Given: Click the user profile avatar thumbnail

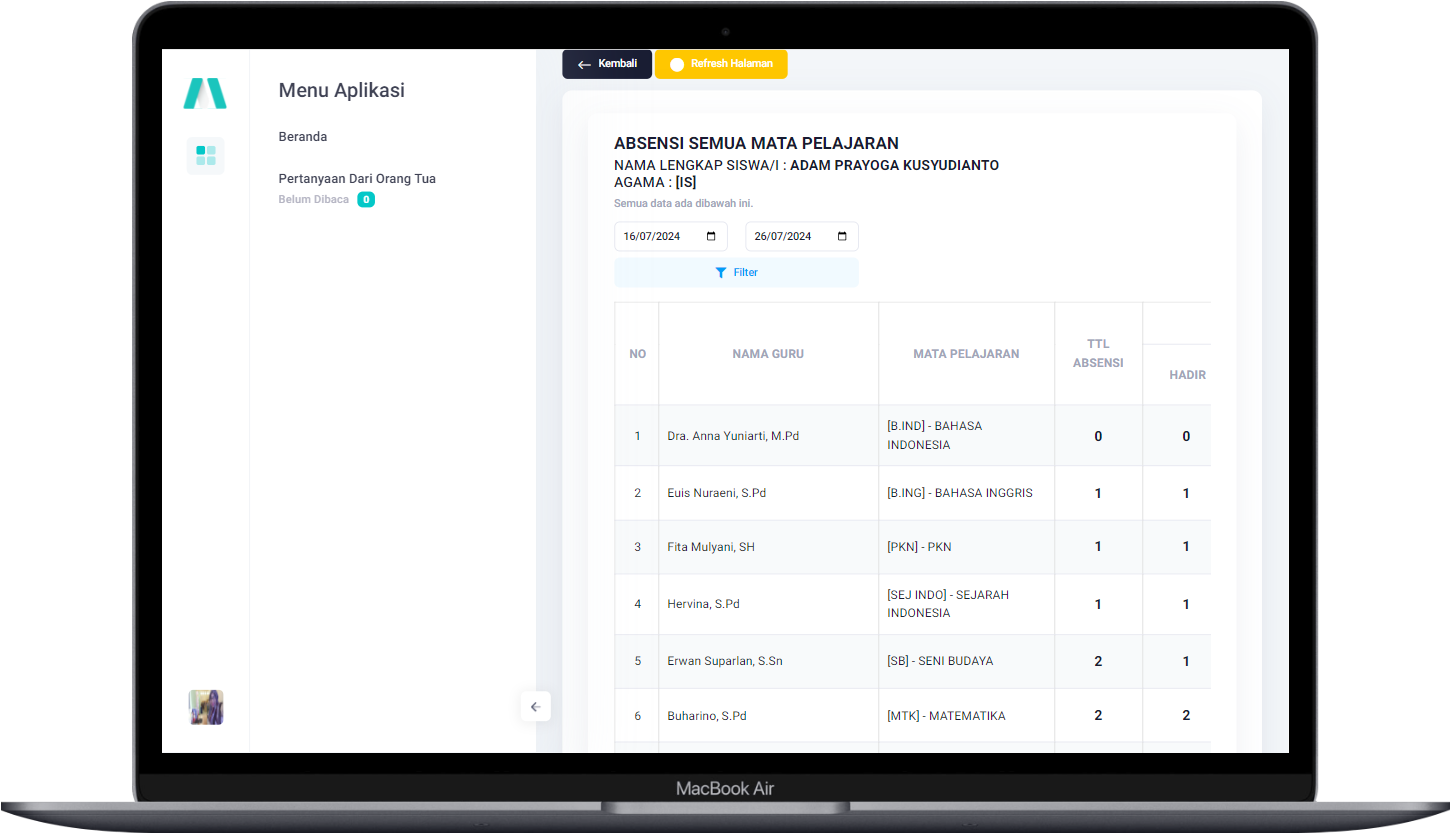Looking at the screenshot, I should (x=206, y=707).
